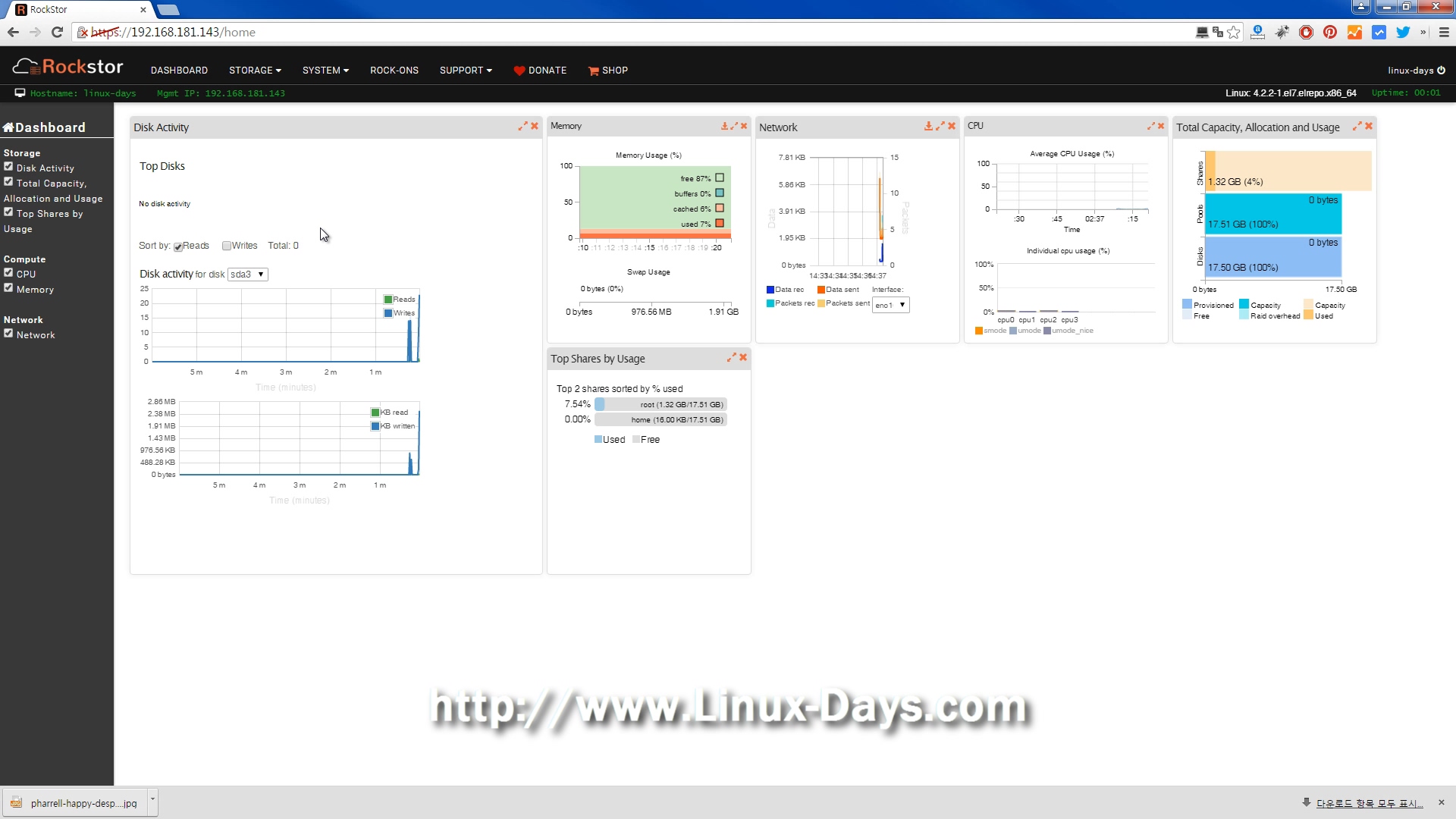This screenshot has width=1456, height=819.
Task: Click the logout power icon
Action: tap(1442, 70)
